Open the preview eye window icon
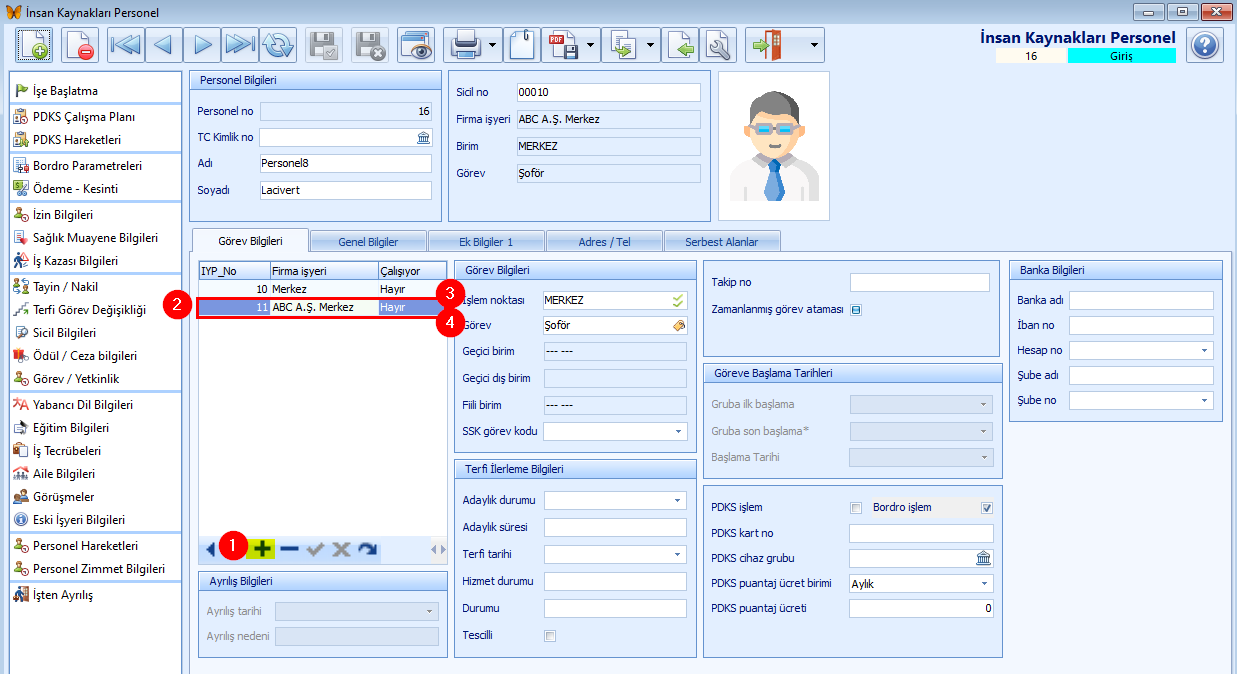1237x674 pixels. pos(415,45)
